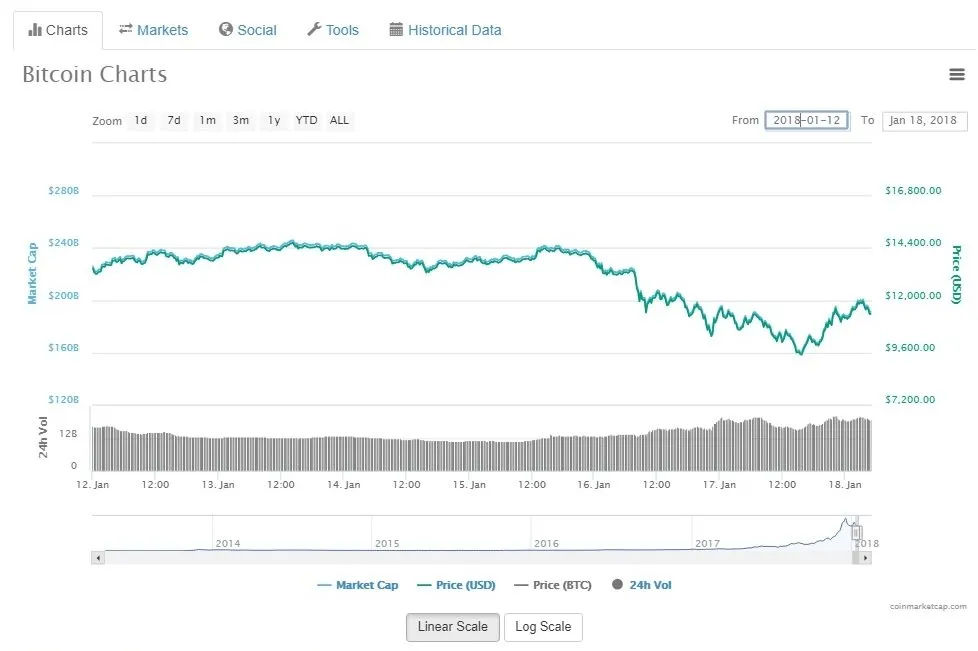Click the $14,400.00 price axis label
This screenshot has width=978, height=651.
tap(913, 243)
